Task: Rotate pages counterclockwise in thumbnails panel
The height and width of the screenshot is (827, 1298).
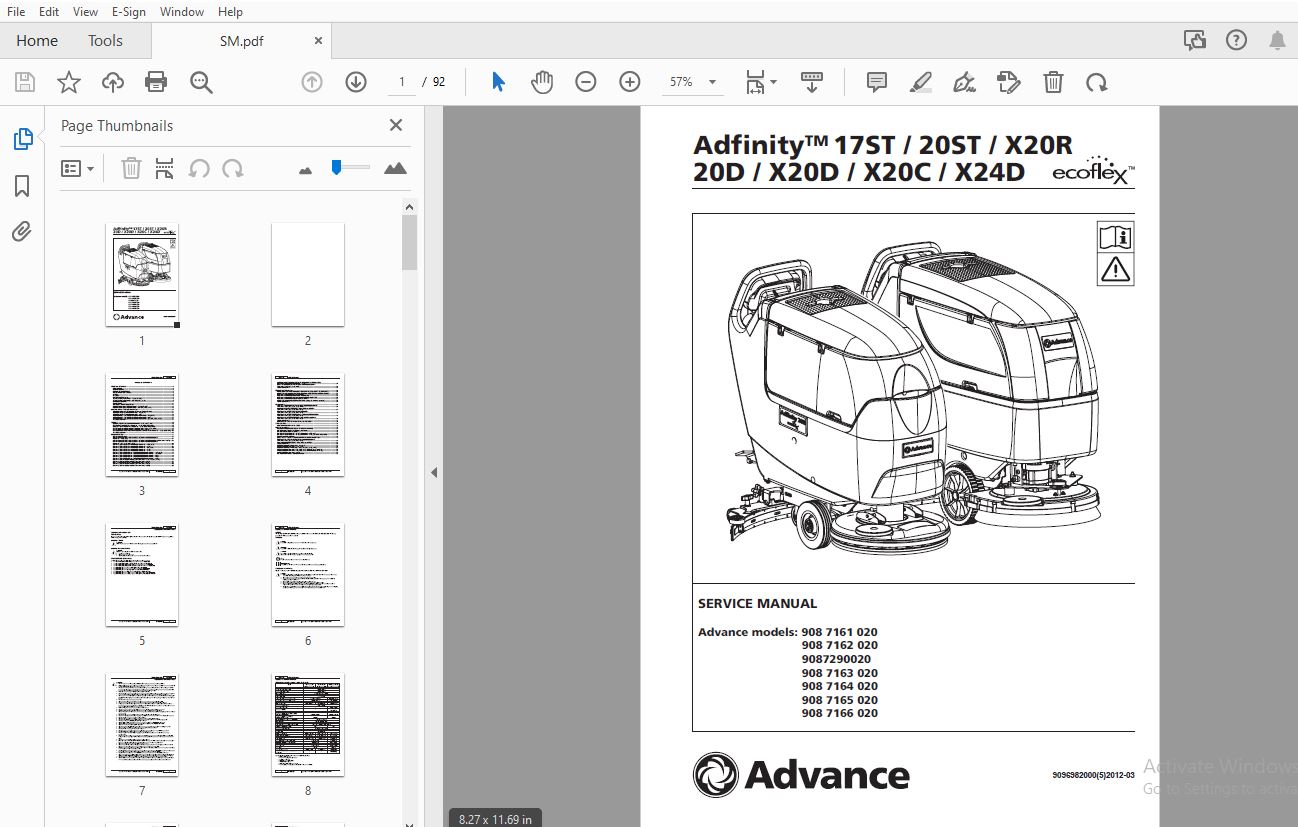Action: pos(199,169)
